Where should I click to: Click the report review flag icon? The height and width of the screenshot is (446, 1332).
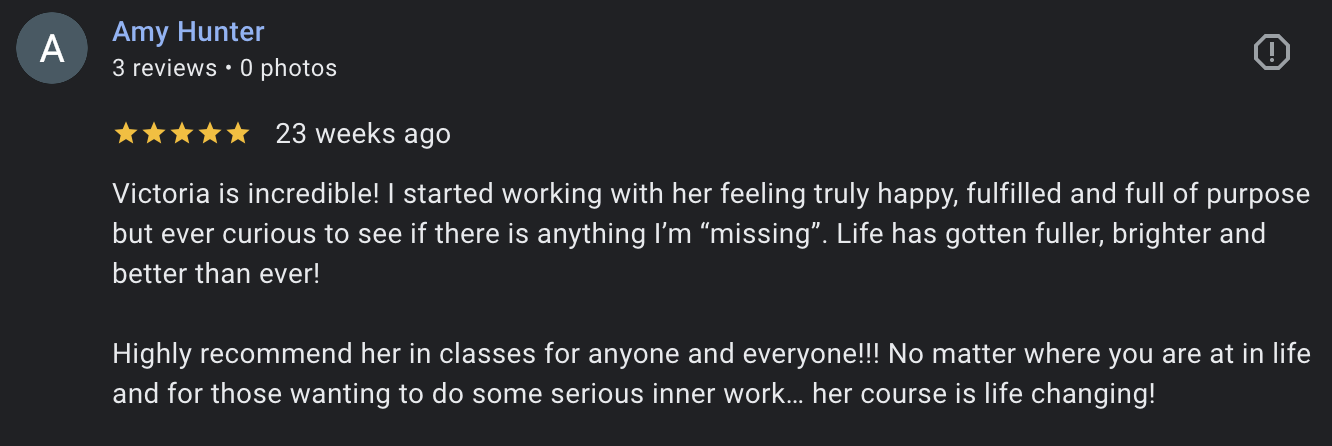click(x=1272, y=52)
